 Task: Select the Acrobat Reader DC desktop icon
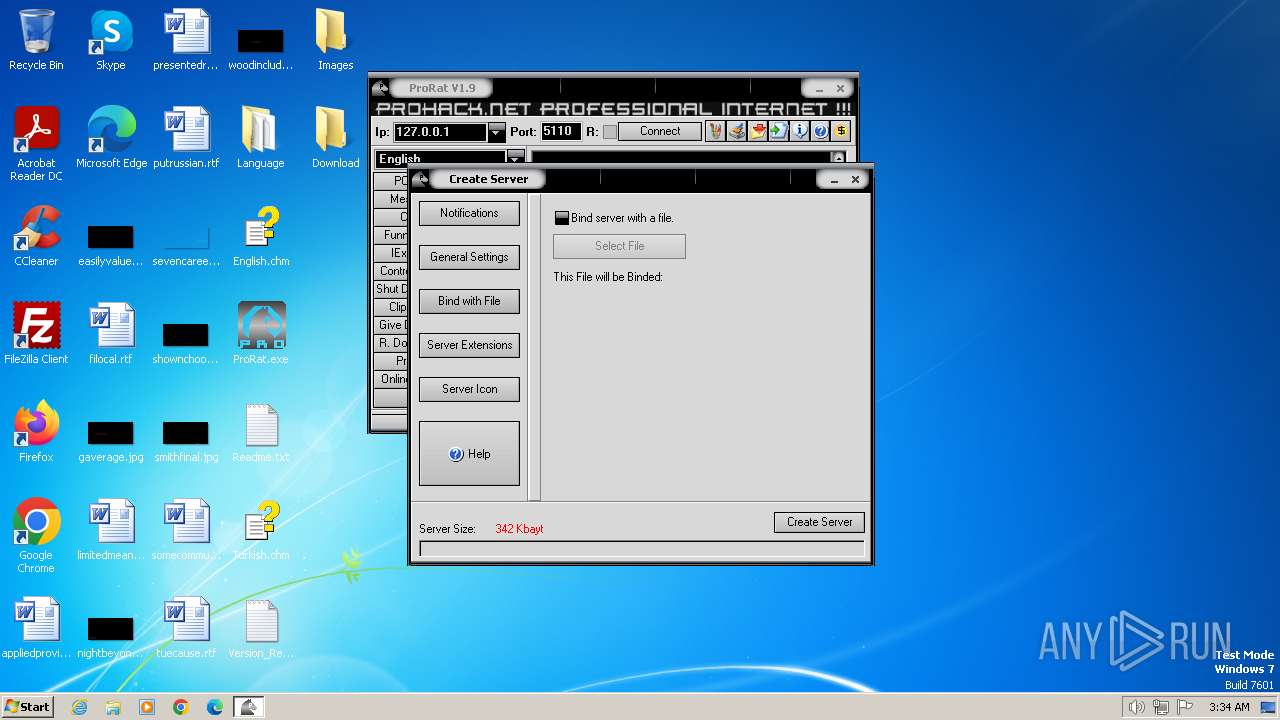tap(36, 144)
